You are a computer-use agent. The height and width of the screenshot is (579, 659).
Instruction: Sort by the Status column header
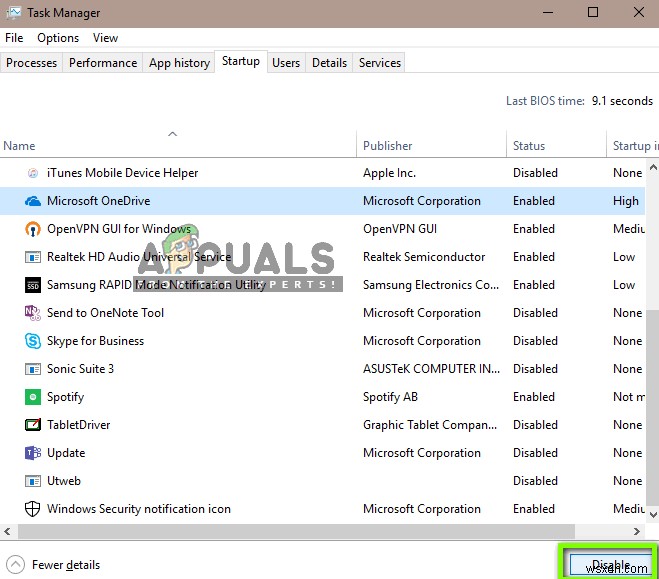(x=556, y=145)
